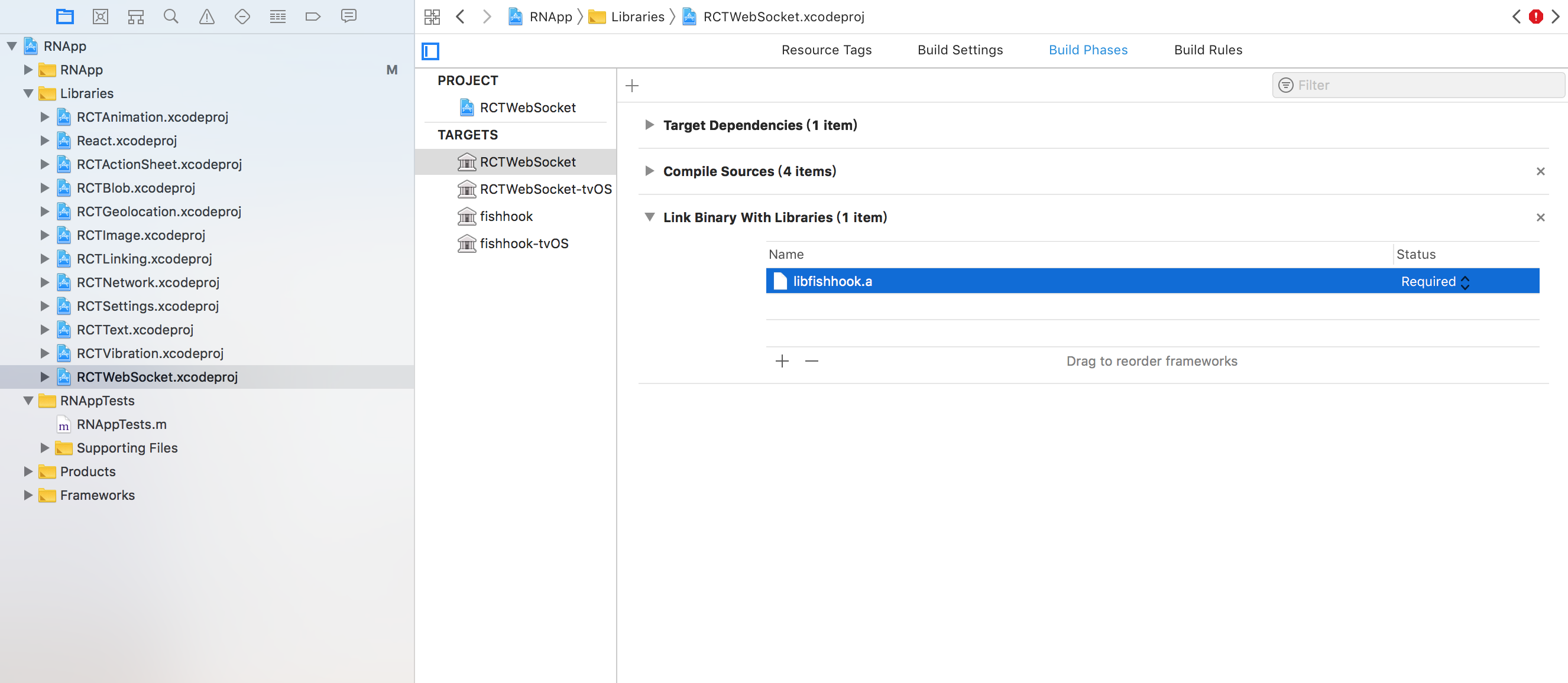Open the Source Control navigator icon
1568x683 pixels.
point(101,17)
